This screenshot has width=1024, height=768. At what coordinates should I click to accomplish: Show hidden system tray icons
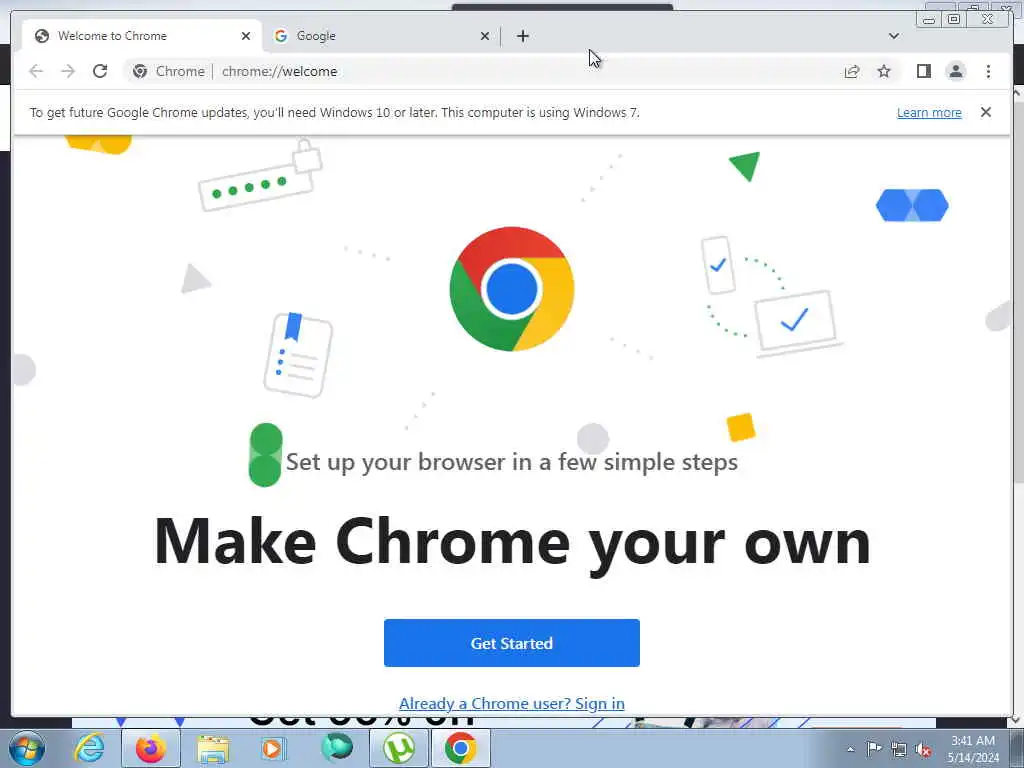850,749
